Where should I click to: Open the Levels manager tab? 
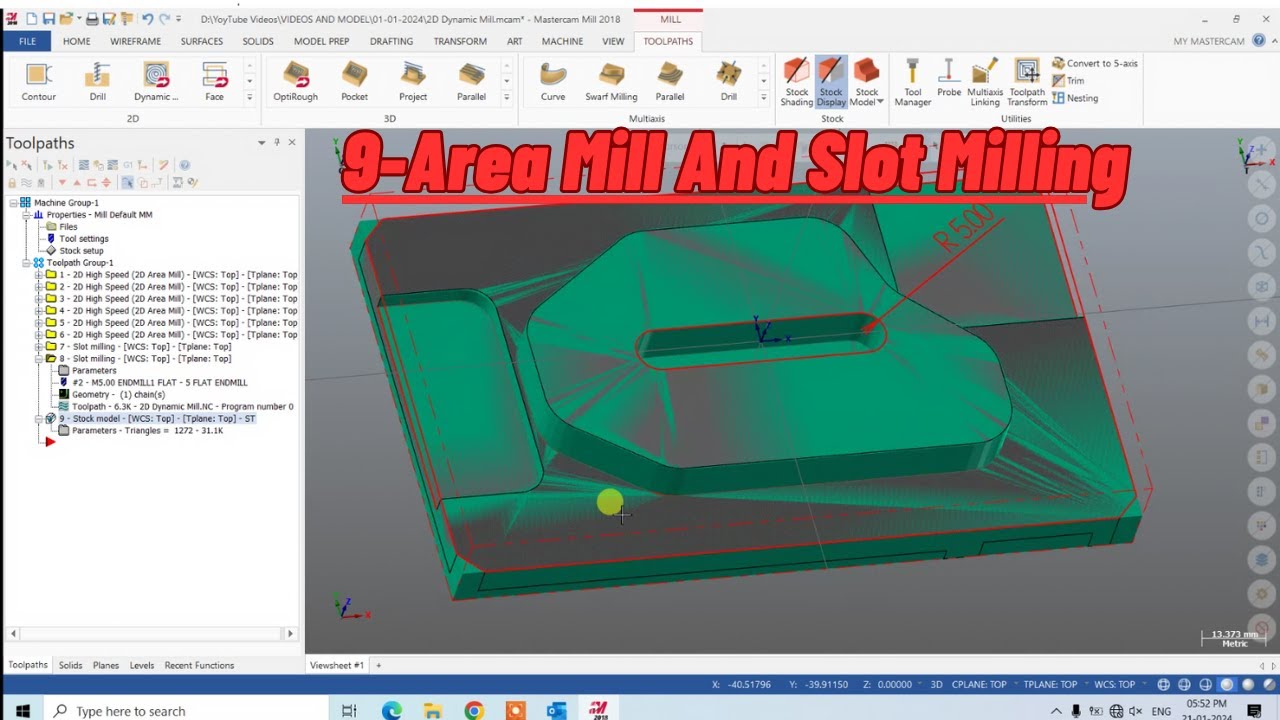pyautogui.click(x=142, y=665)
